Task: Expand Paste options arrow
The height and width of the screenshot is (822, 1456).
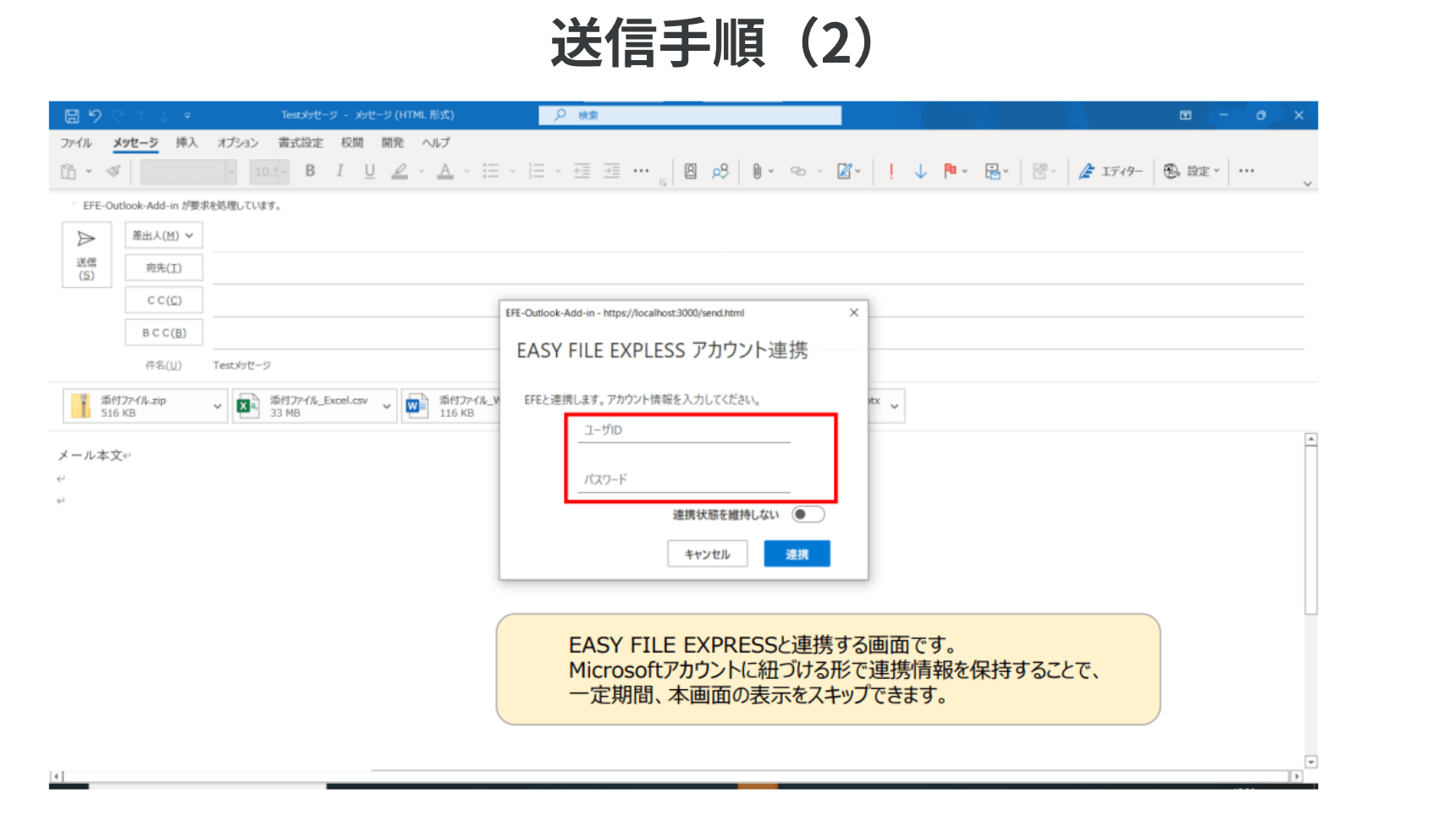Action: (89, 172)
